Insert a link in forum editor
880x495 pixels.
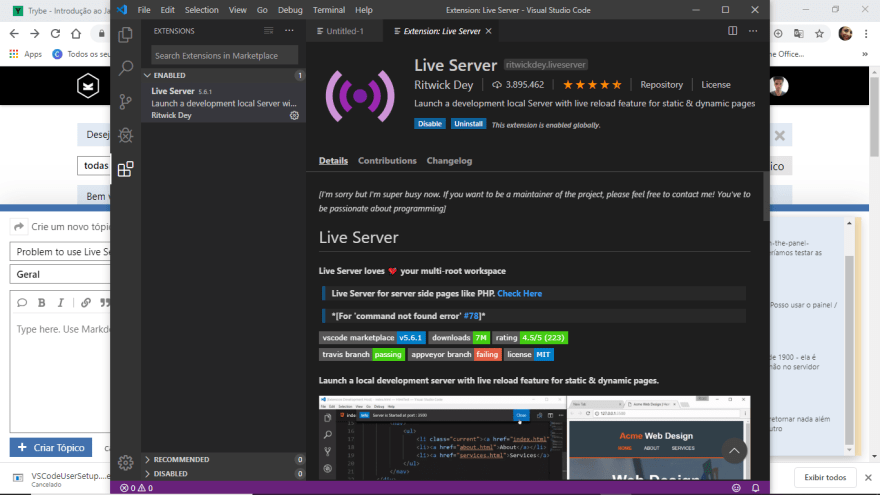point(85,302)
